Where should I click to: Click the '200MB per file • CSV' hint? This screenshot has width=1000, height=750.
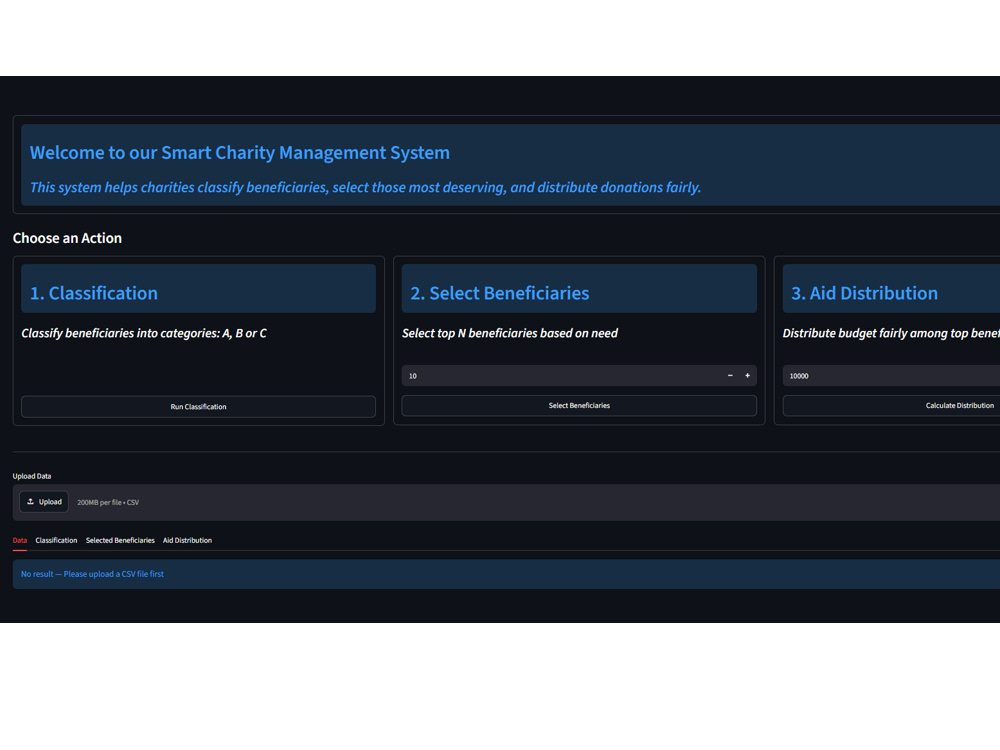108,503
